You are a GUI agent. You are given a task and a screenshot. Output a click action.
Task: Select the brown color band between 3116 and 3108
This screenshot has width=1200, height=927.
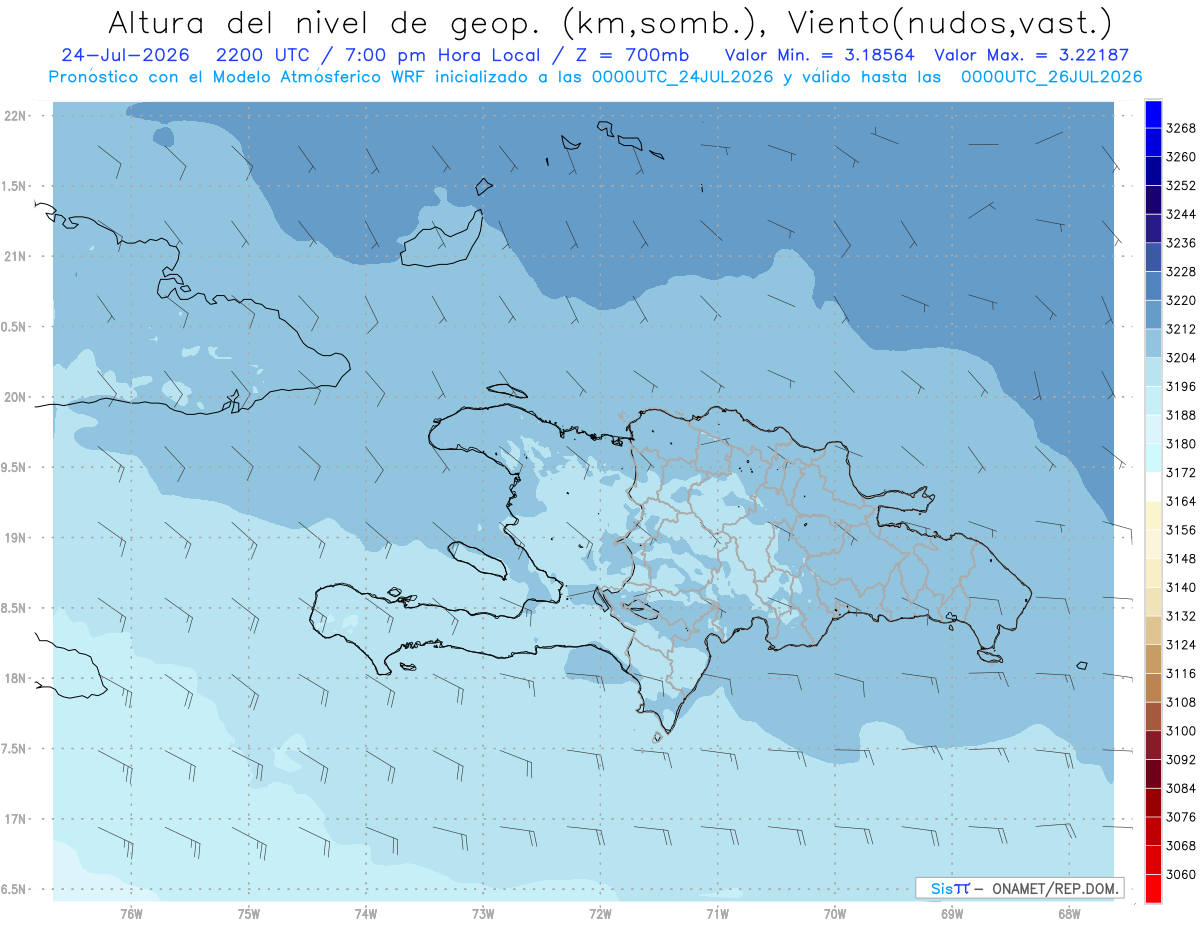pyautogui.click(x=1153, y=688)
